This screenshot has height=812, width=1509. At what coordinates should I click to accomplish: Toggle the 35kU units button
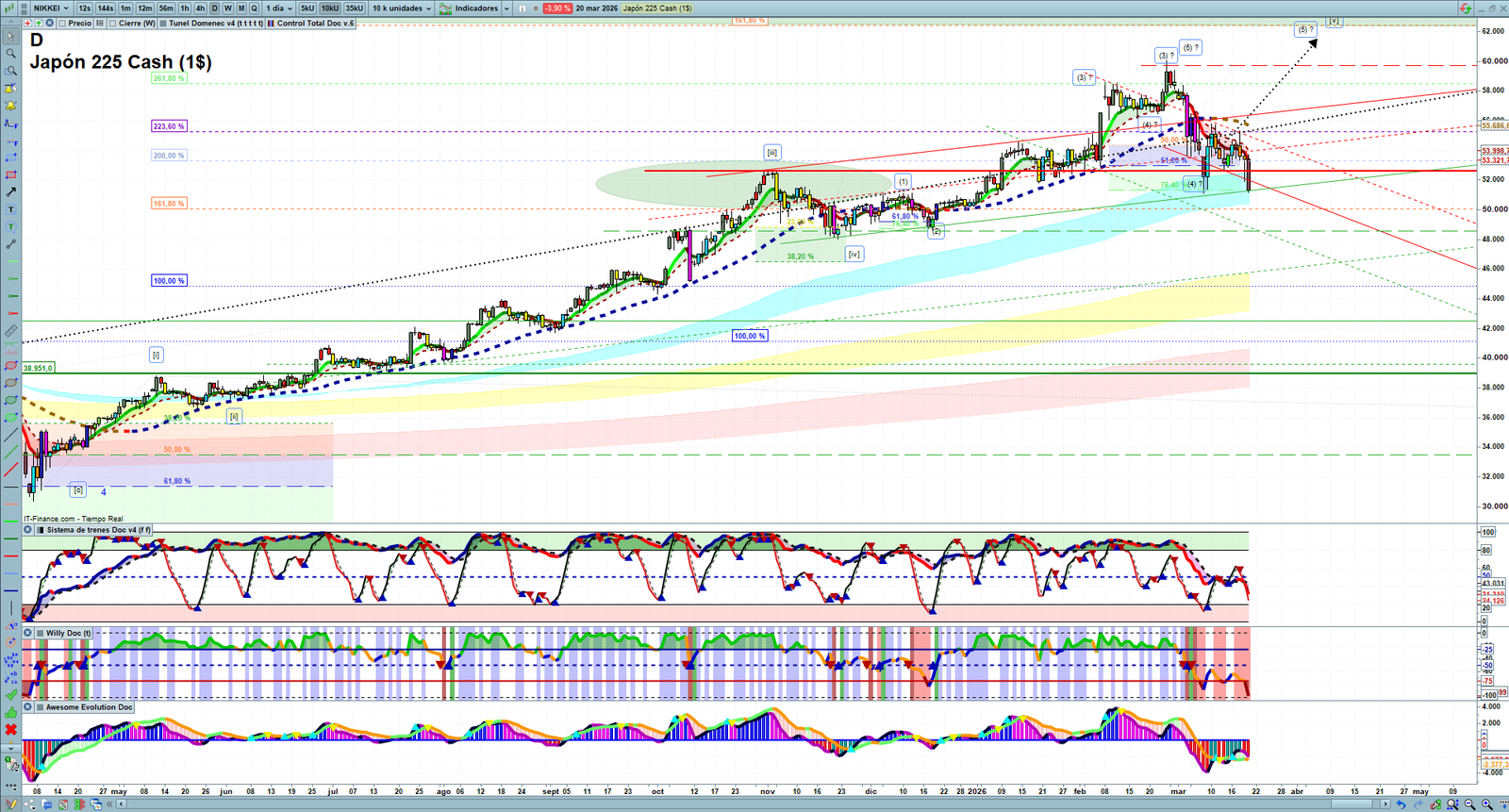(x=355, y=8)
